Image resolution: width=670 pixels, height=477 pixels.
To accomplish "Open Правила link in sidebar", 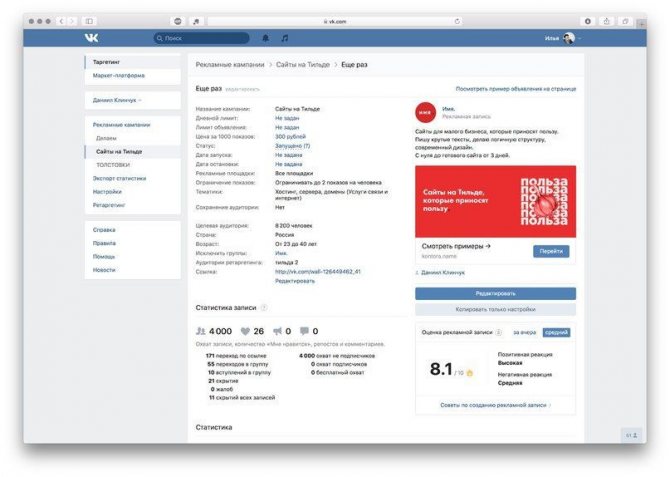I will point(104,243).
